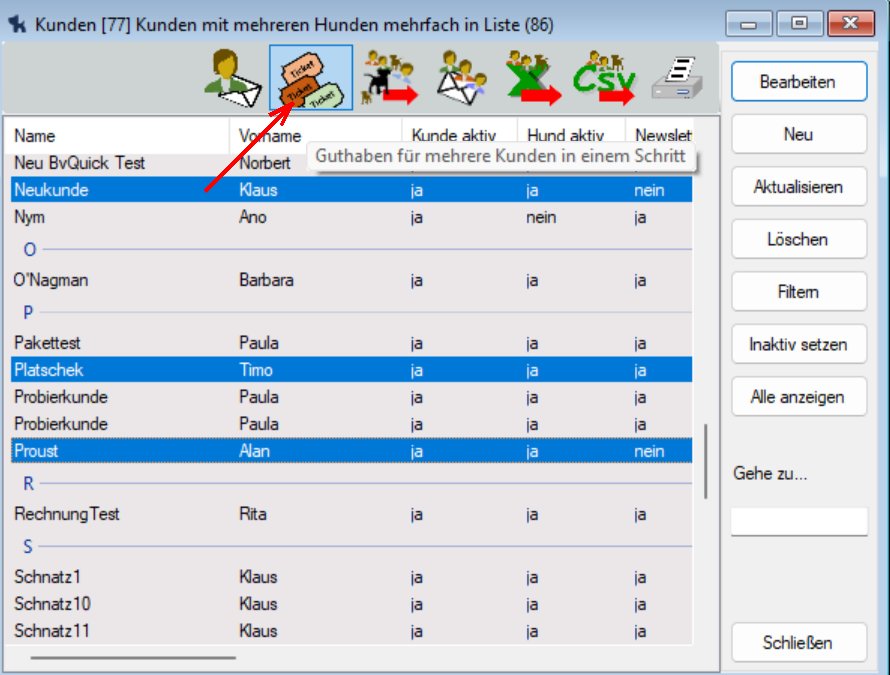The image size is (890, 675).
Task: Show all customers with Alle anzeigen
Action: tap(798, 397)
